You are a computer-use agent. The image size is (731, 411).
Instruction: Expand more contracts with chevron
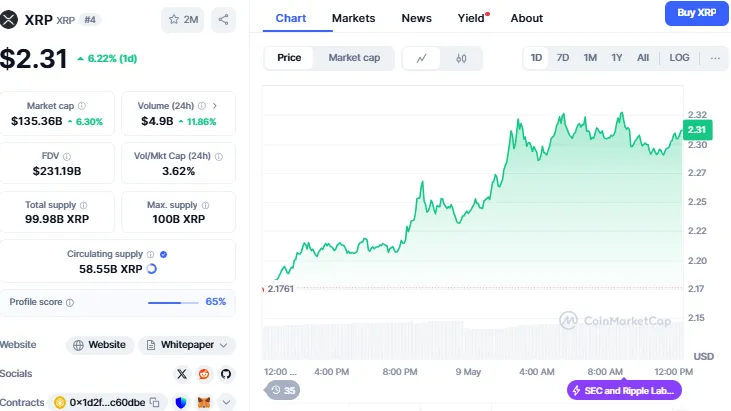[226, 402]
